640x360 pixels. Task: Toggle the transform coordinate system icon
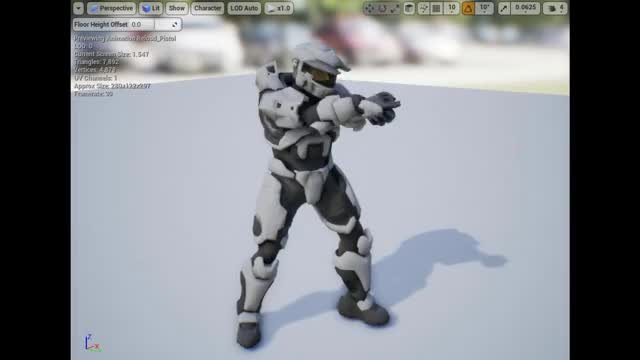point(409,8)
